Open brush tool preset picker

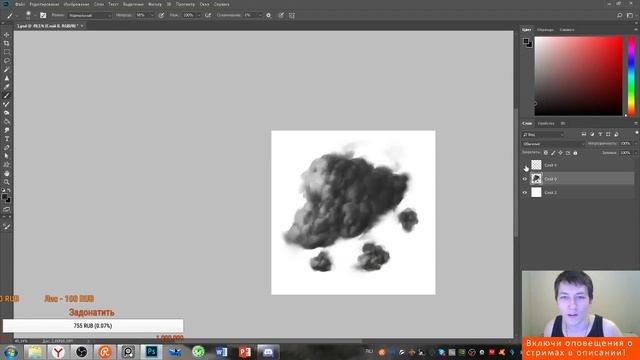[11, 15]
